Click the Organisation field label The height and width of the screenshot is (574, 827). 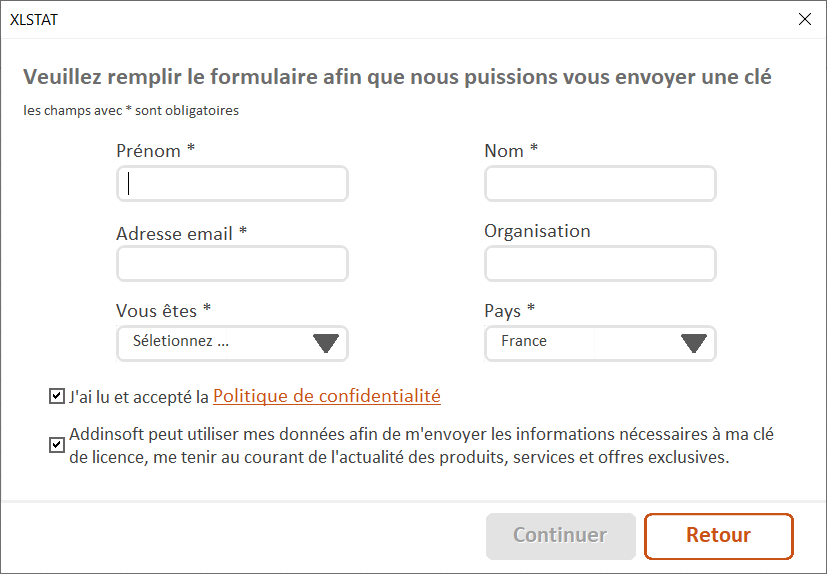click(537, 231)
